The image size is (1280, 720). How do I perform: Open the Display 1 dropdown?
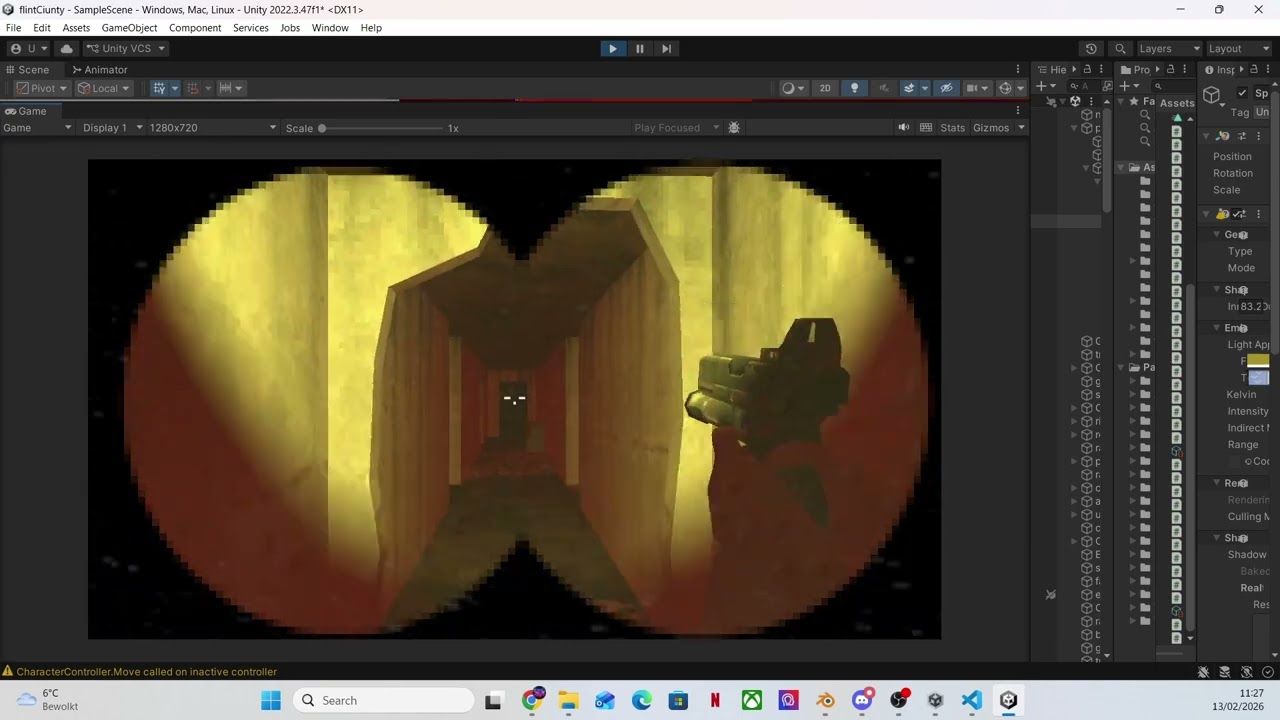112,128
